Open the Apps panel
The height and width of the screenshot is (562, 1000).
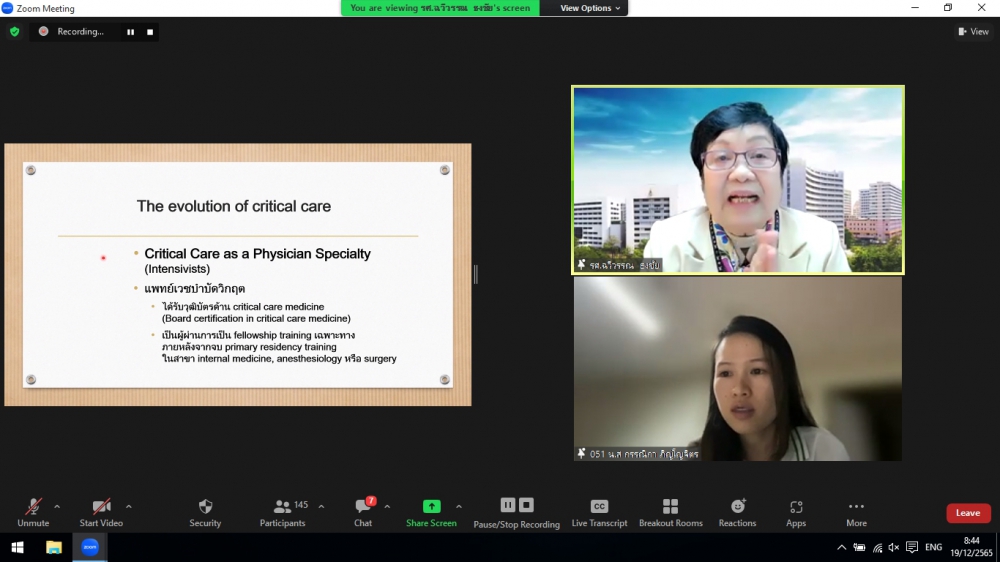pyautogui.click(x=796, y=512)
